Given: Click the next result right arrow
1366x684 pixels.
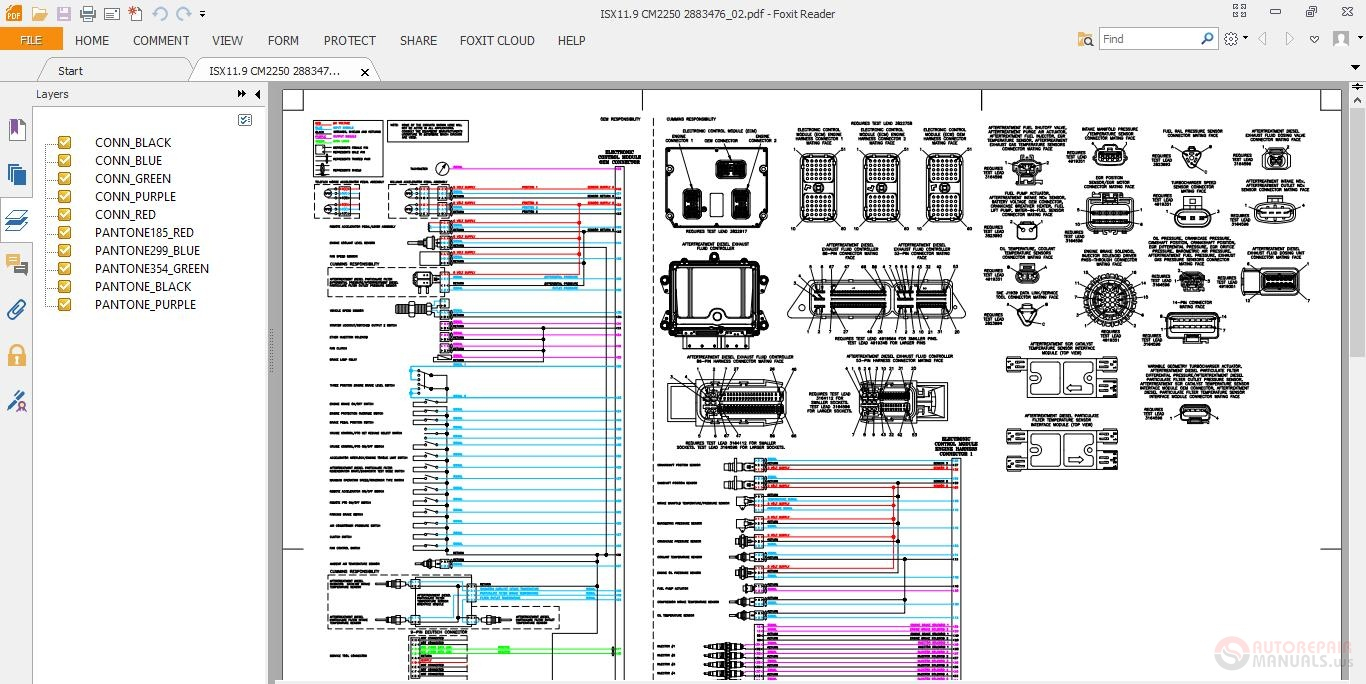Looking at the screenshot, I should click(1289, 39).
